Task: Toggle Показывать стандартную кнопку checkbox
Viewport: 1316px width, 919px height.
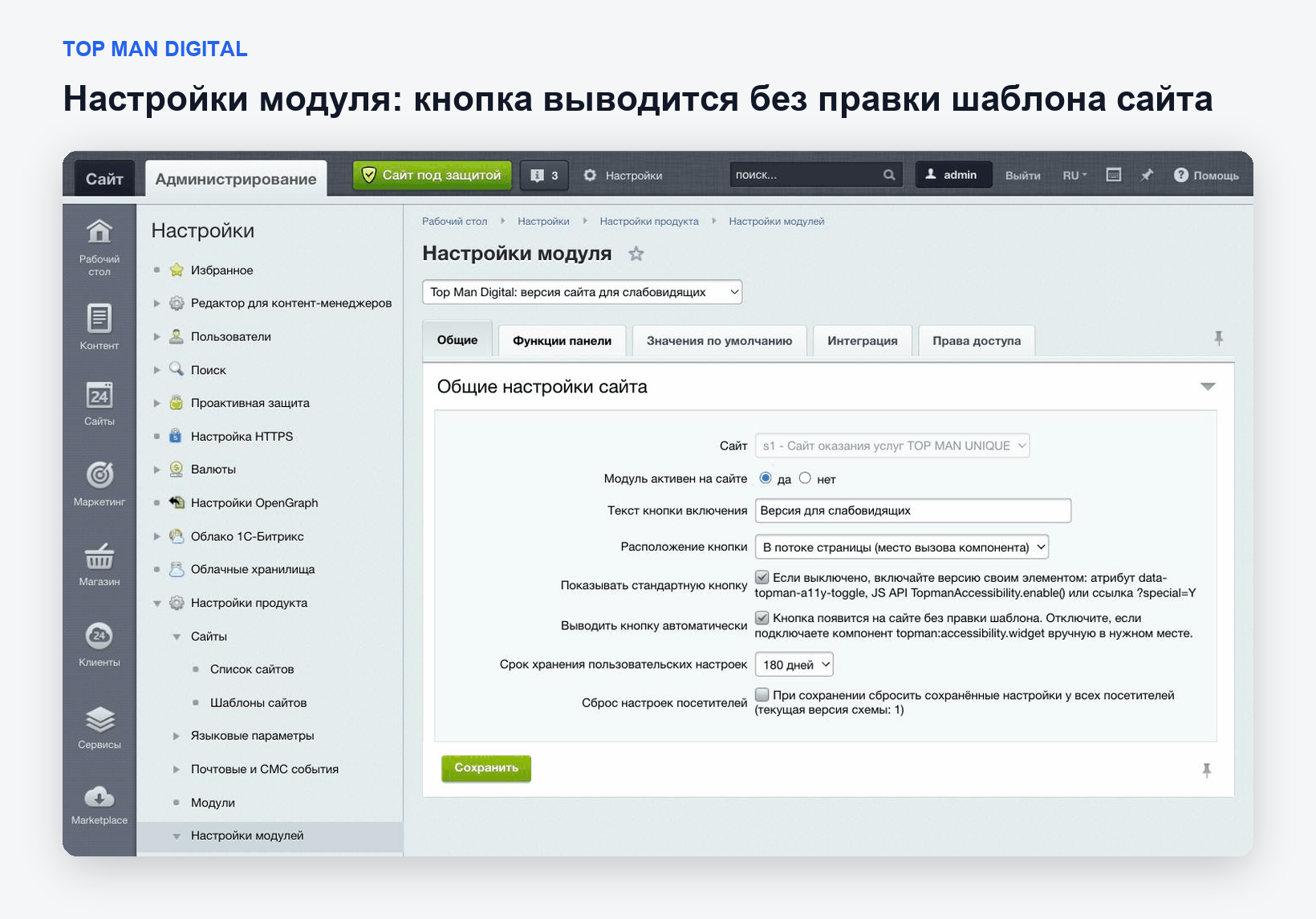Action: tap(762, 577)
